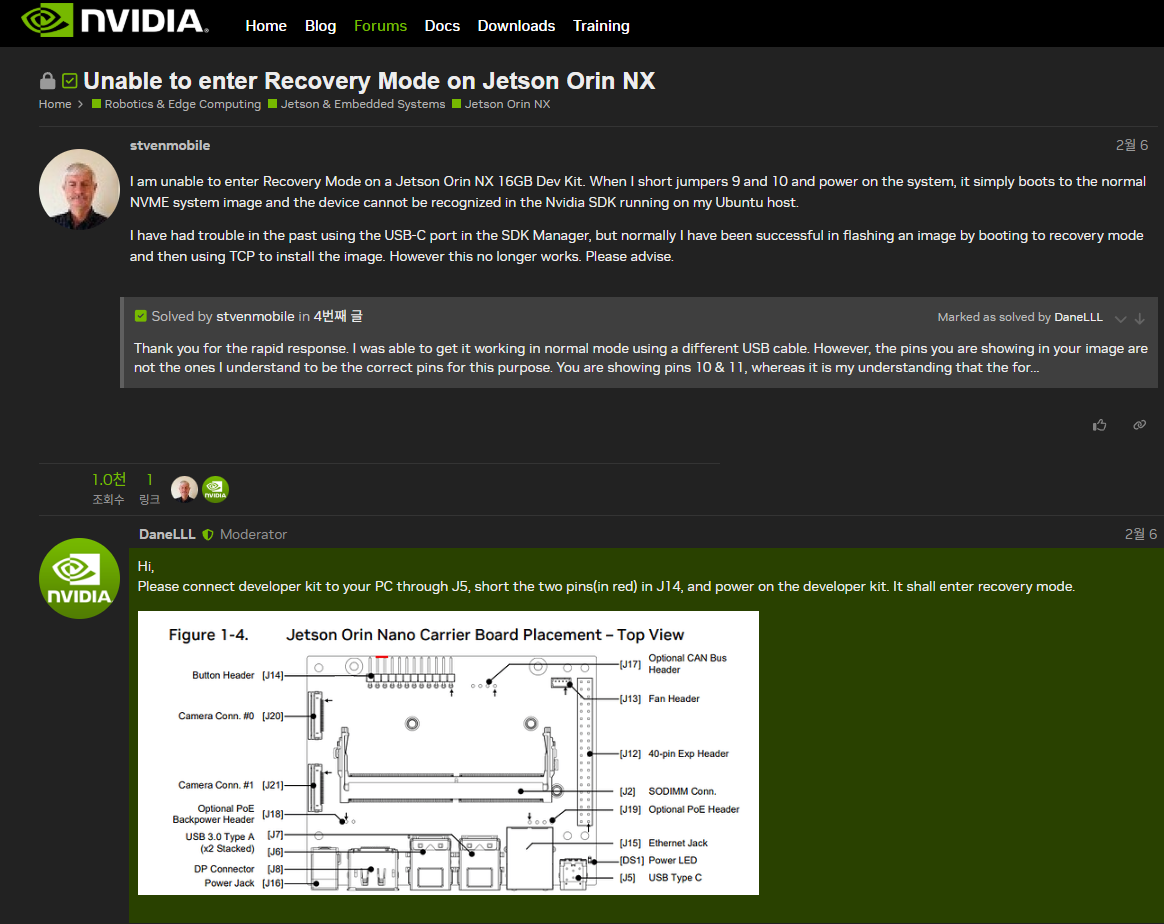Open stvenmobile's profile avatar on first post

coord(79,189)
